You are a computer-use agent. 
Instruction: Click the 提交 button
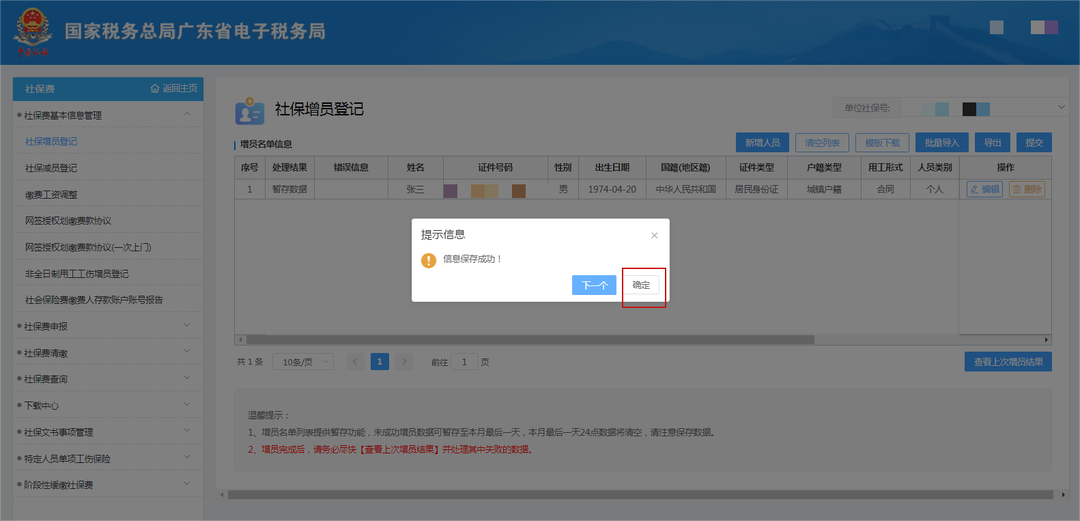(x=1034, y=143)
